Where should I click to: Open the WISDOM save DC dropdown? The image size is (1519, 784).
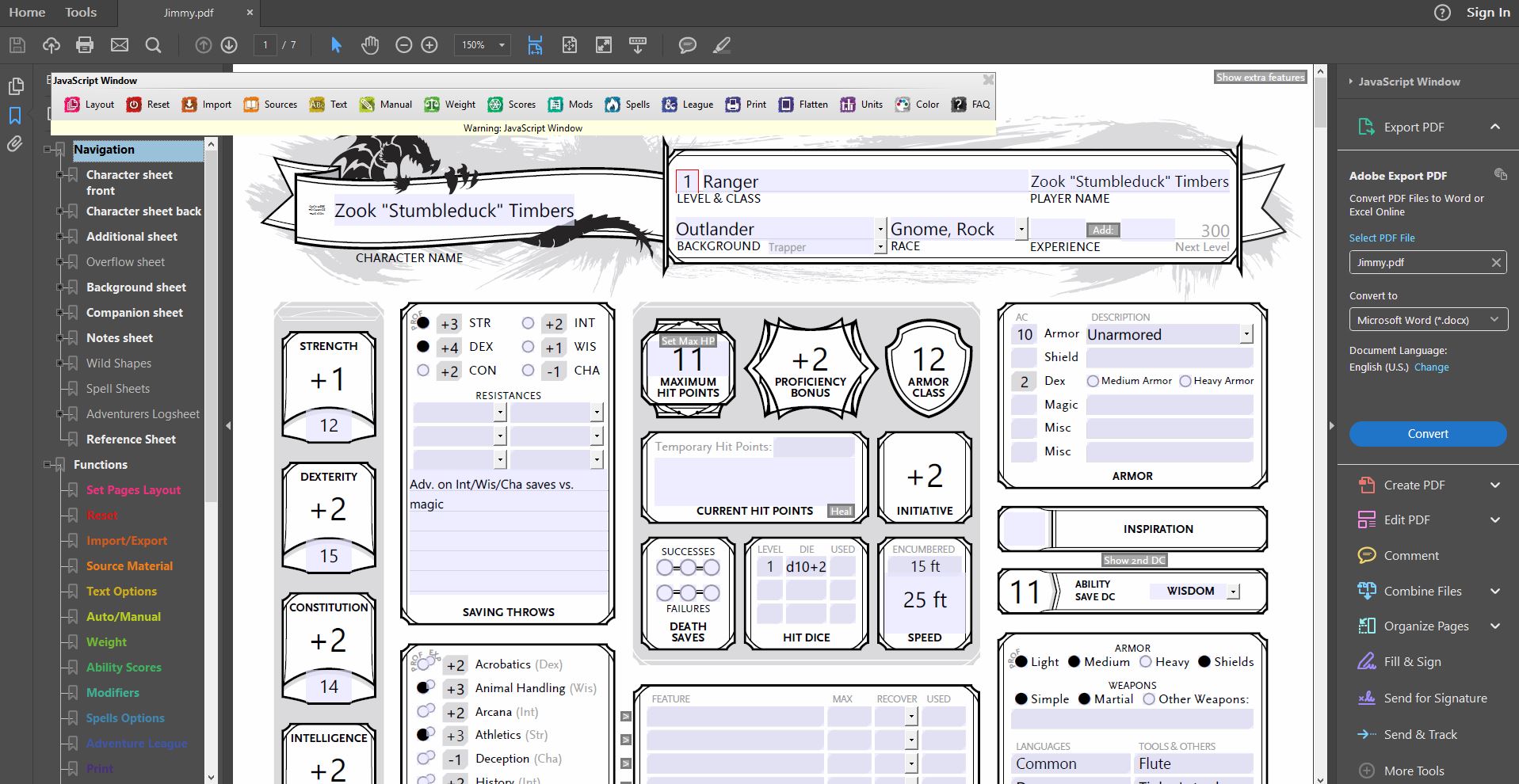tap(1233, 592)
